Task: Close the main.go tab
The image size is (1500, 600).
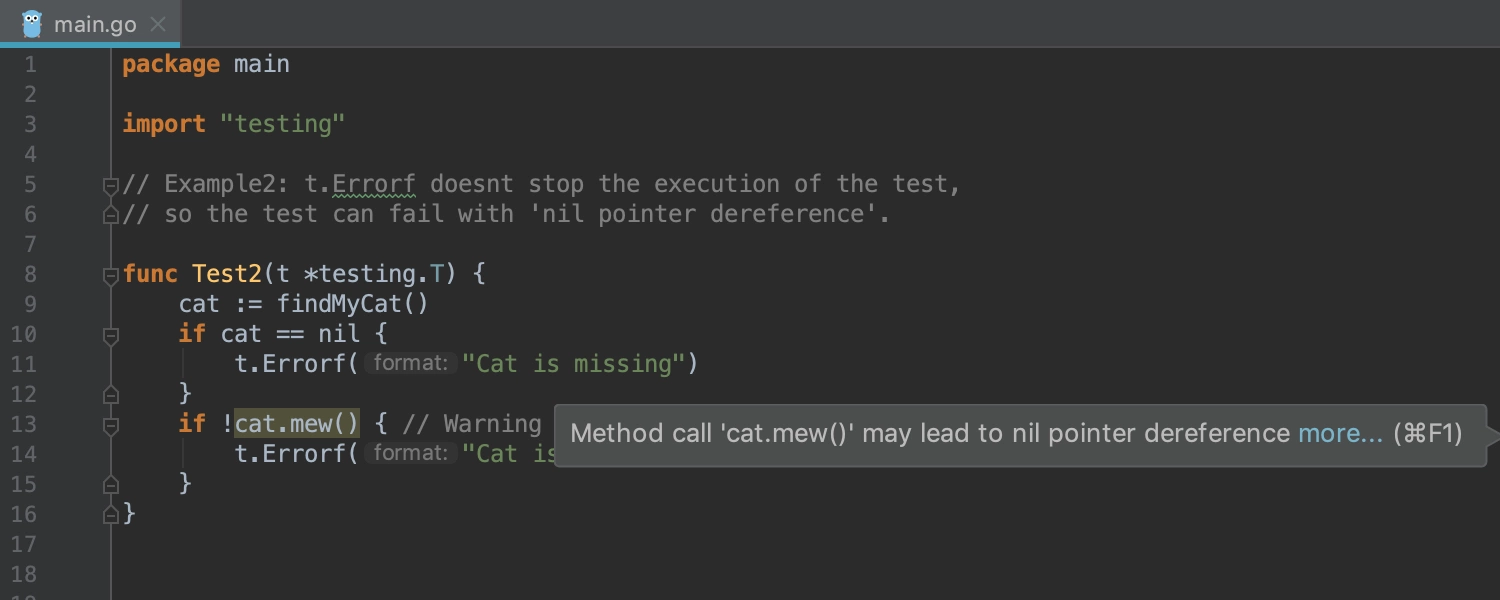Action: (158, 25)
